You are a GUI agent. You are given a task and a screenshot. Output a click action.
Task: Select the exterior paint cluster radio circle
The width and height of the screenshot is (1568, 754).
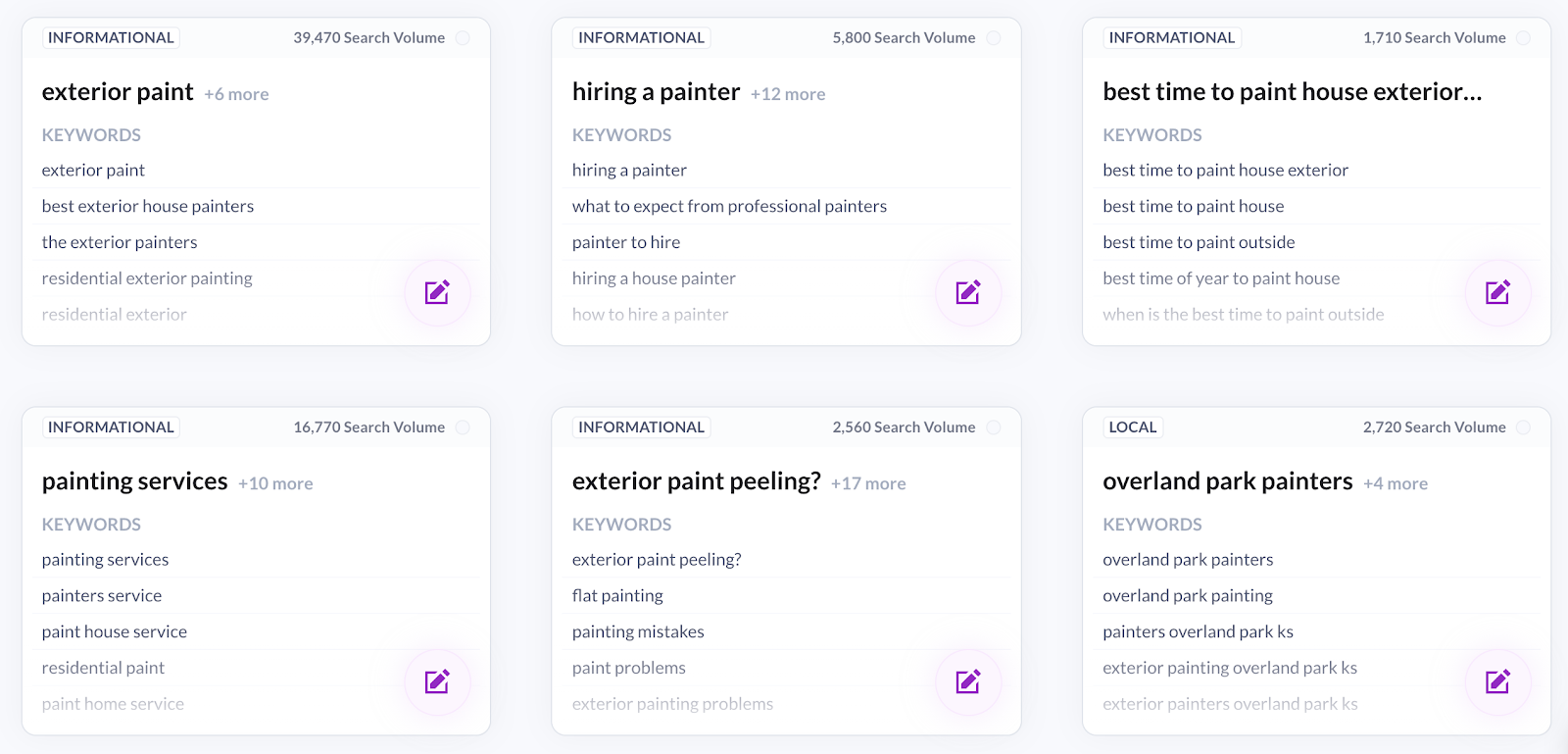point(463,38)
